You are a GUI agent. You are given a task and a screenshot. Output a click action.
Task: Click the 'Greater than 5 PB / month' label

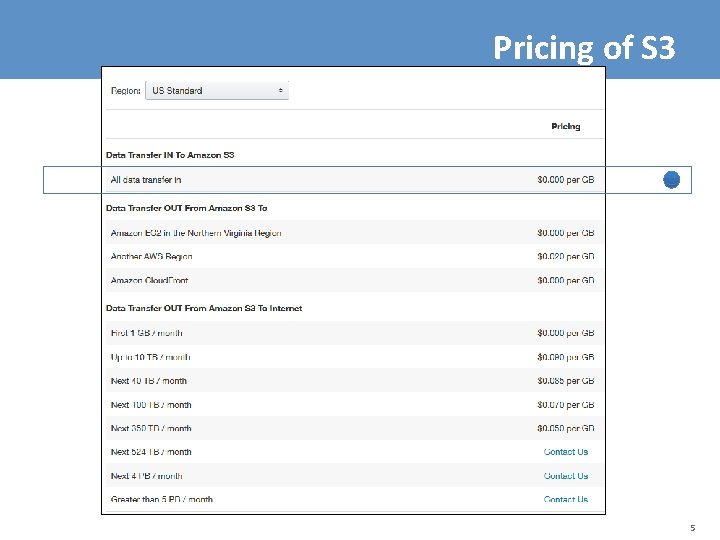(x=162, y=499)
